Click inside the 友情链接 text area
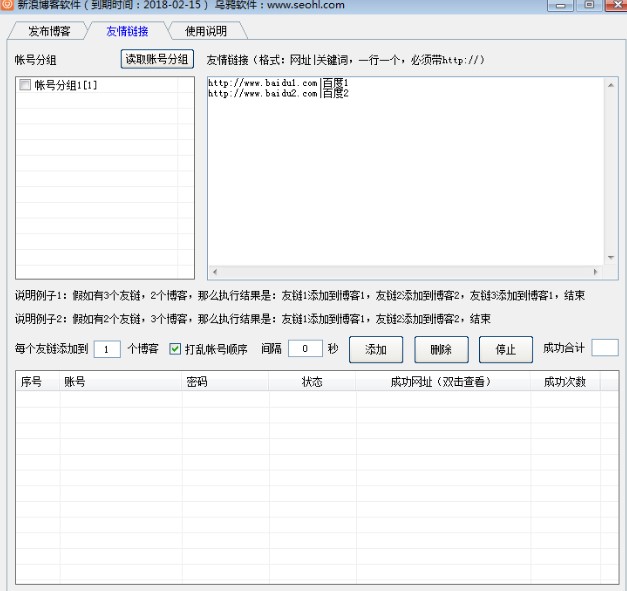 400,170
